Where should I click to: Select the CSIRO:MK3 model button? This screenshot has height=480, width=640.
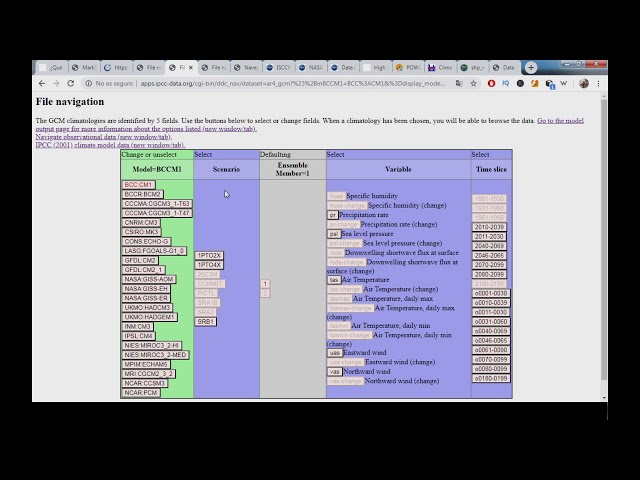pos(141,232)
